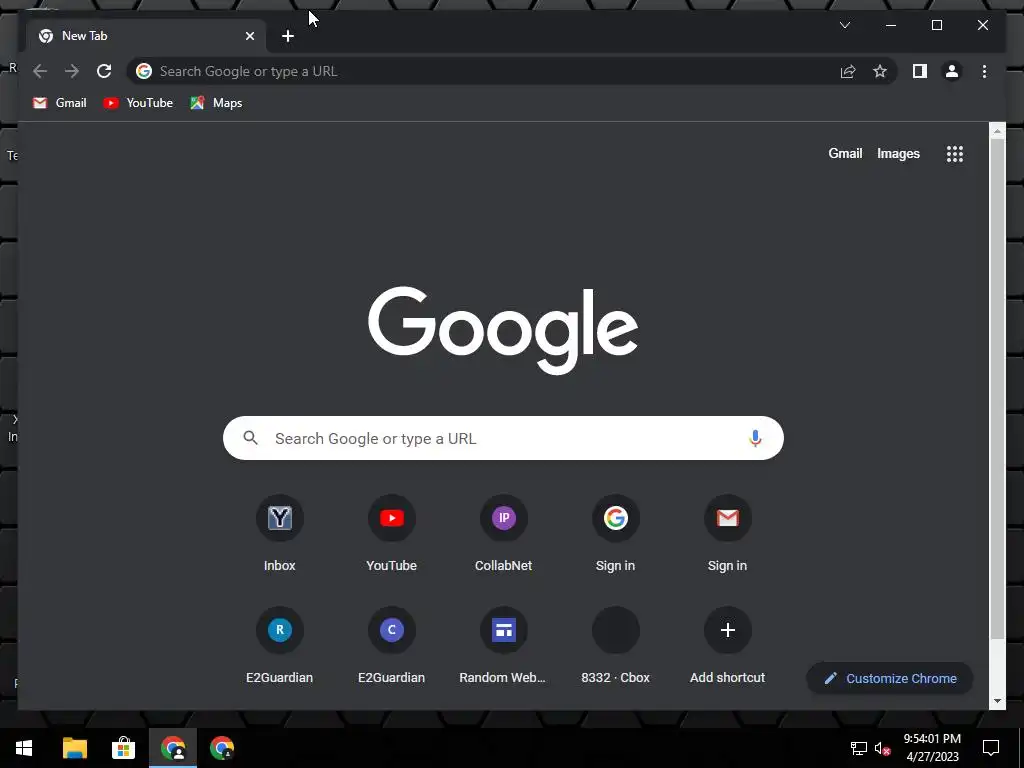Open the Gmail bookmark in bookmarks bar
Viewport: 1024px width, 768px height.
point(59,103)
